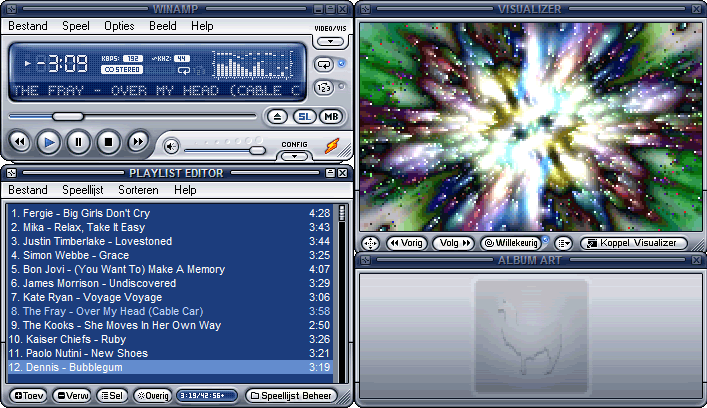Select The Fray - Over My Head track
Image resolution: width=707 pixels, height=408 pixels.
(x=170, y=311)
